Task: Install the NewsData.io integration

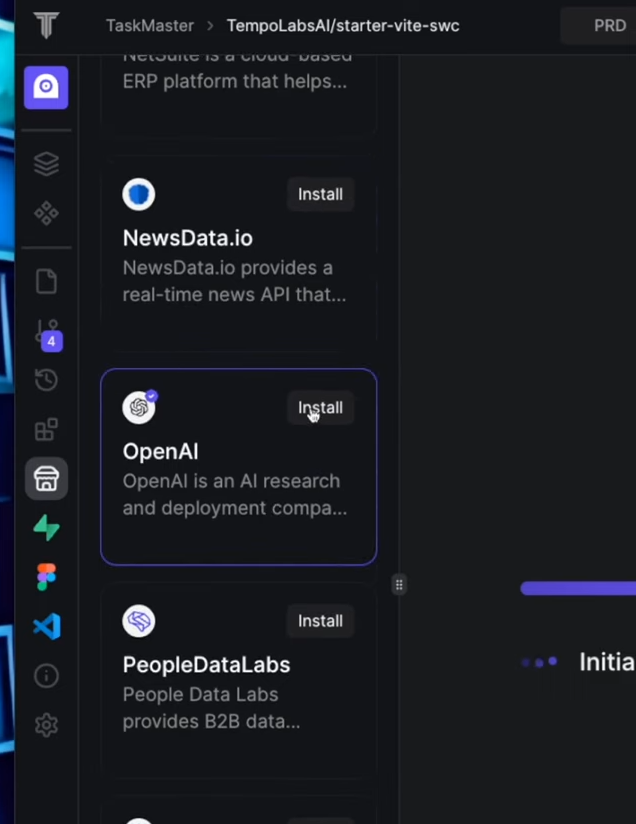Action: click(x=321, y=194)
